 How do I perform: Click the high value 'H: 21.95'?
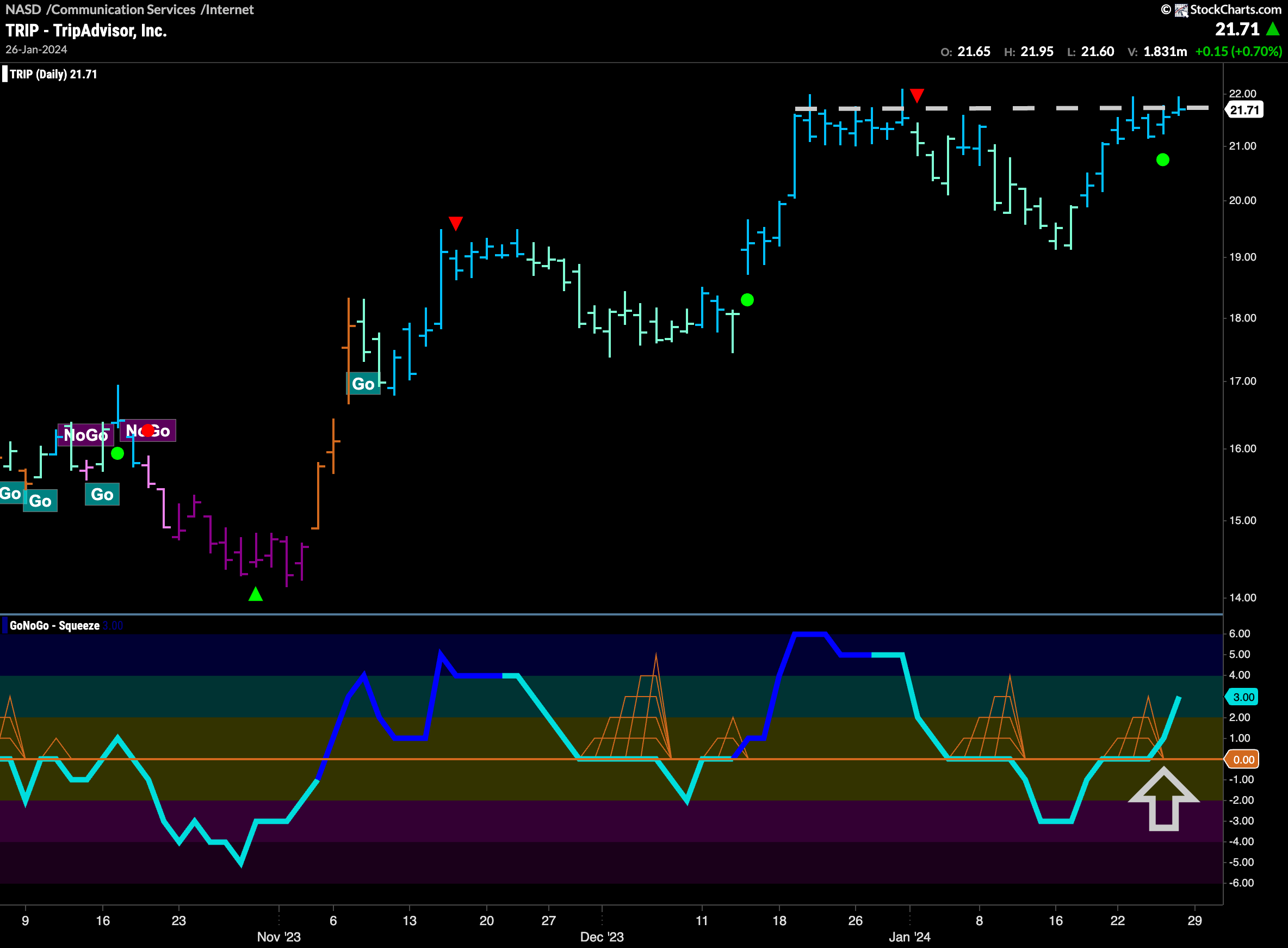[1028, 51]
